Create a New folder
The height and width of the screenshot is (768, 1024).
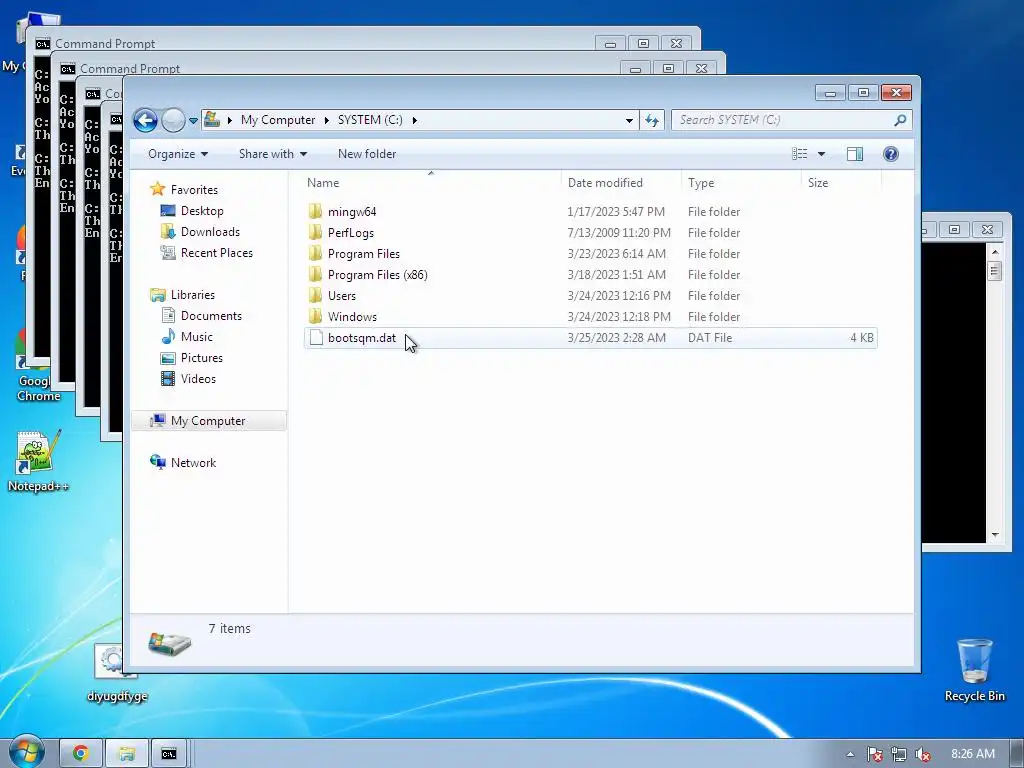[366, 154]
